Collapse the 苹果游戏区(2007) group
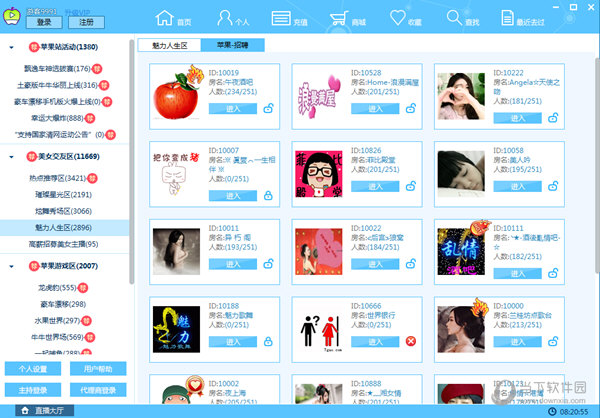600x418 pixels. click(11, 266)
